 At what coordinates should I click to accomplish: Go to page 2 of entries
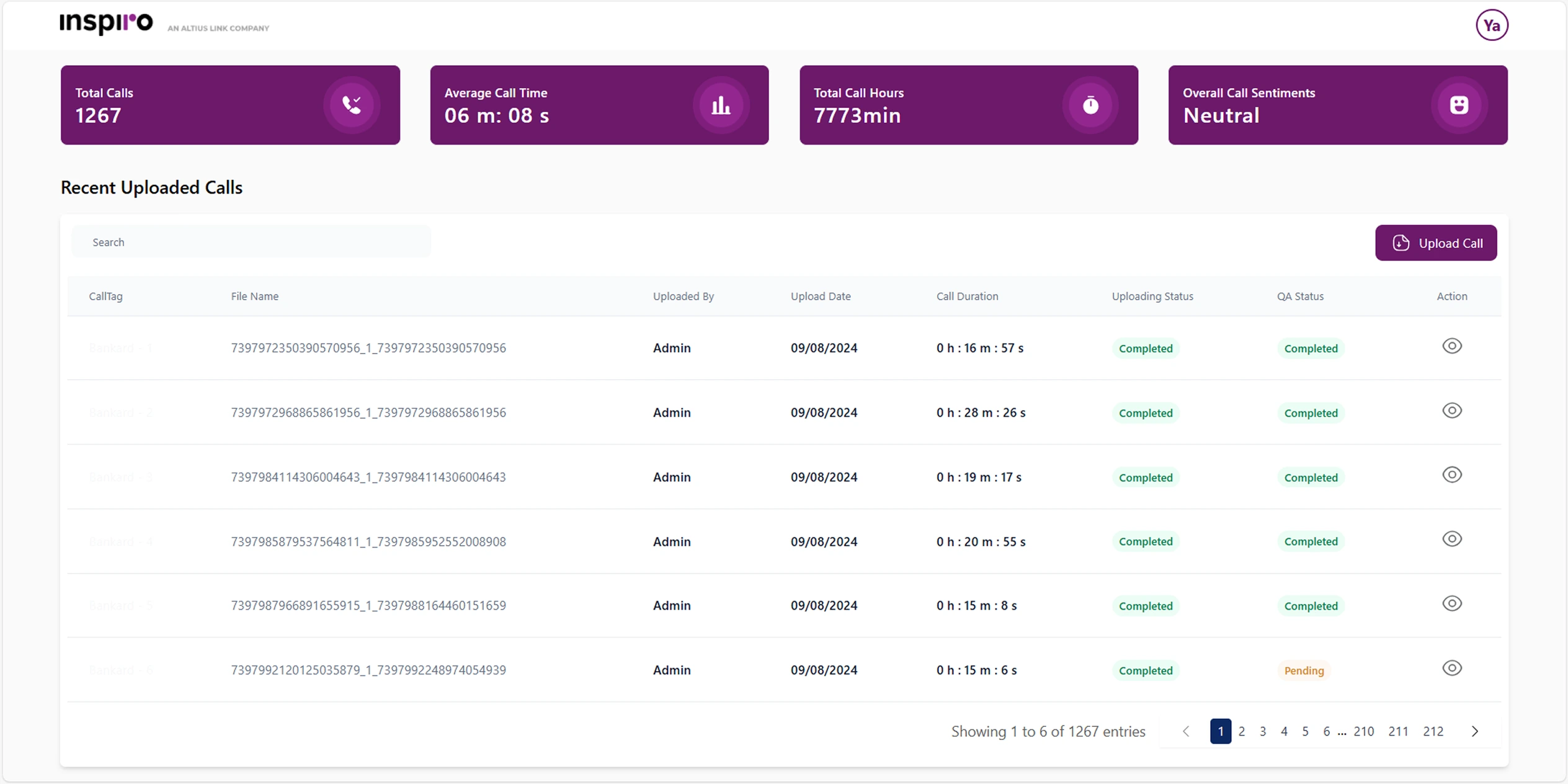pos(1241,731)
